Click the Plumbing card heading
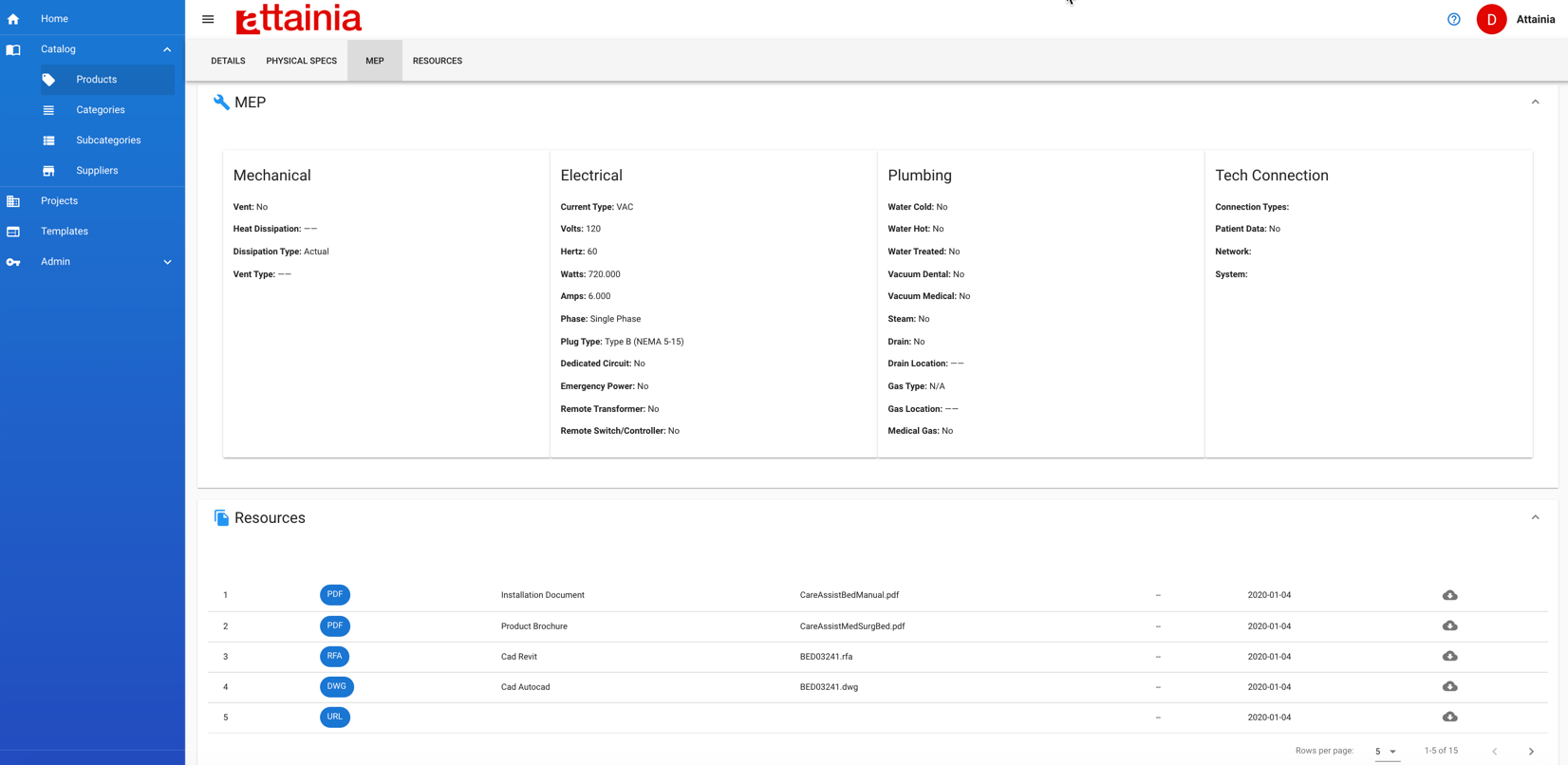This screenshot has width=1568, height=765. tap(920, 176)
